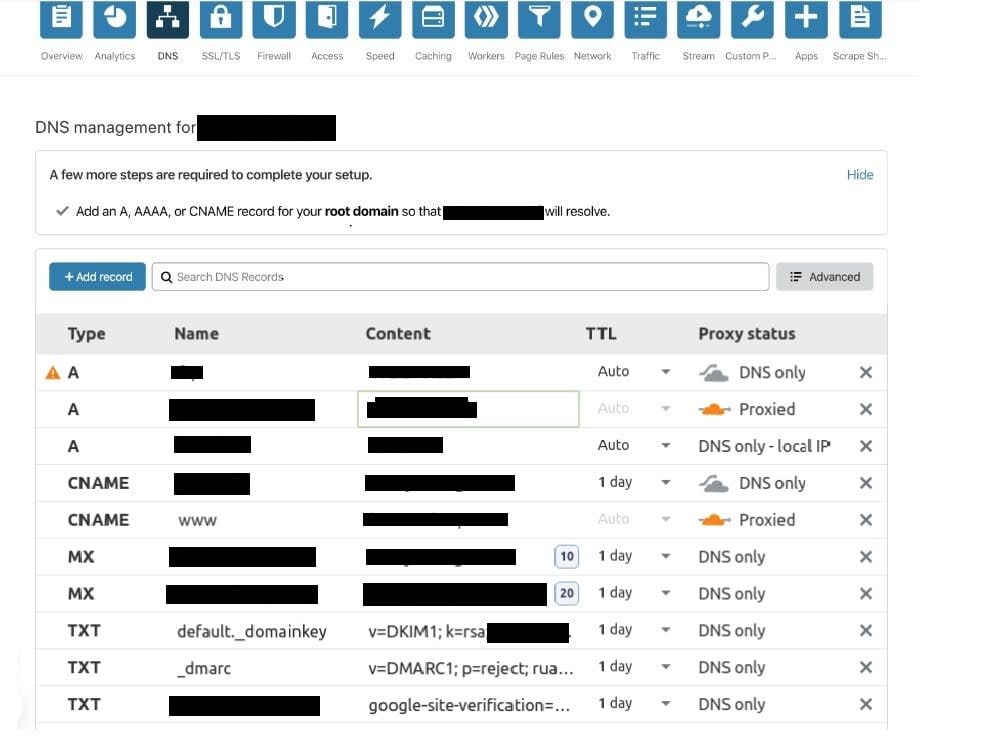Go to the Overview tab
The image size is (1000, 750).
click(x=61, y=18)
